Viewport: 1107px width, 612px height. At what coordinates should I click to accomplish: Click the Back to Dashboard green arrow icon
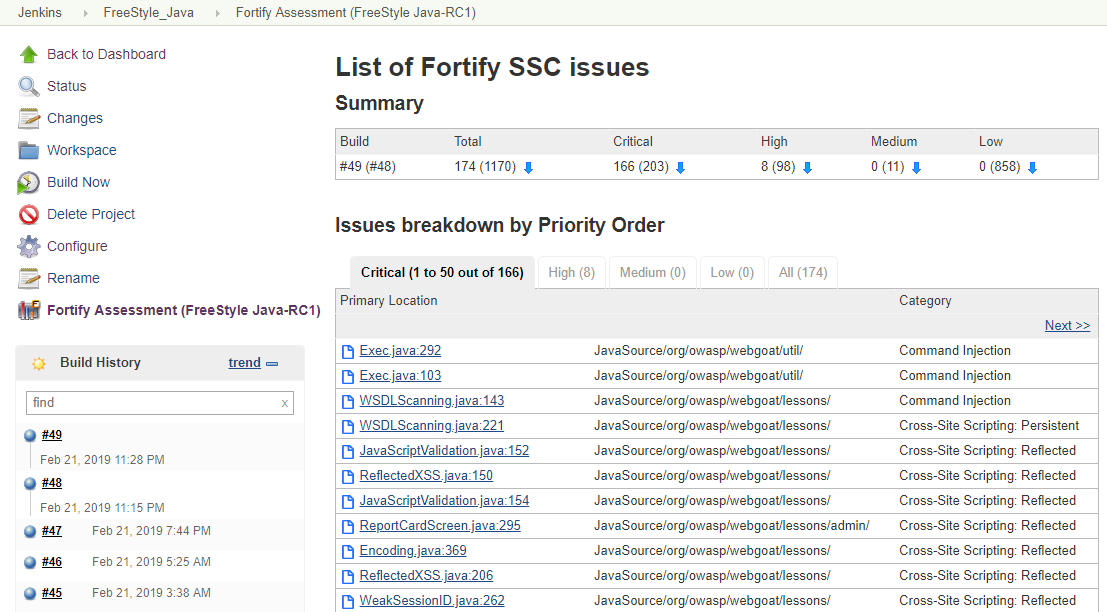29,54
